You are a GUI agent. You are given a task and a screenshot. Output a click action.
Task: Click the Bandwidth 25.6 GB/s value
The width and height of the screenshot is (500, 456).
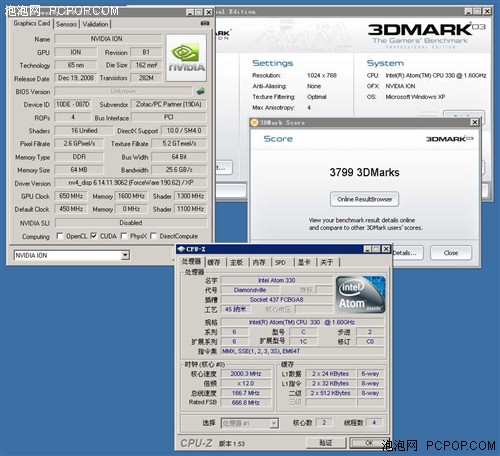[179, 170]
